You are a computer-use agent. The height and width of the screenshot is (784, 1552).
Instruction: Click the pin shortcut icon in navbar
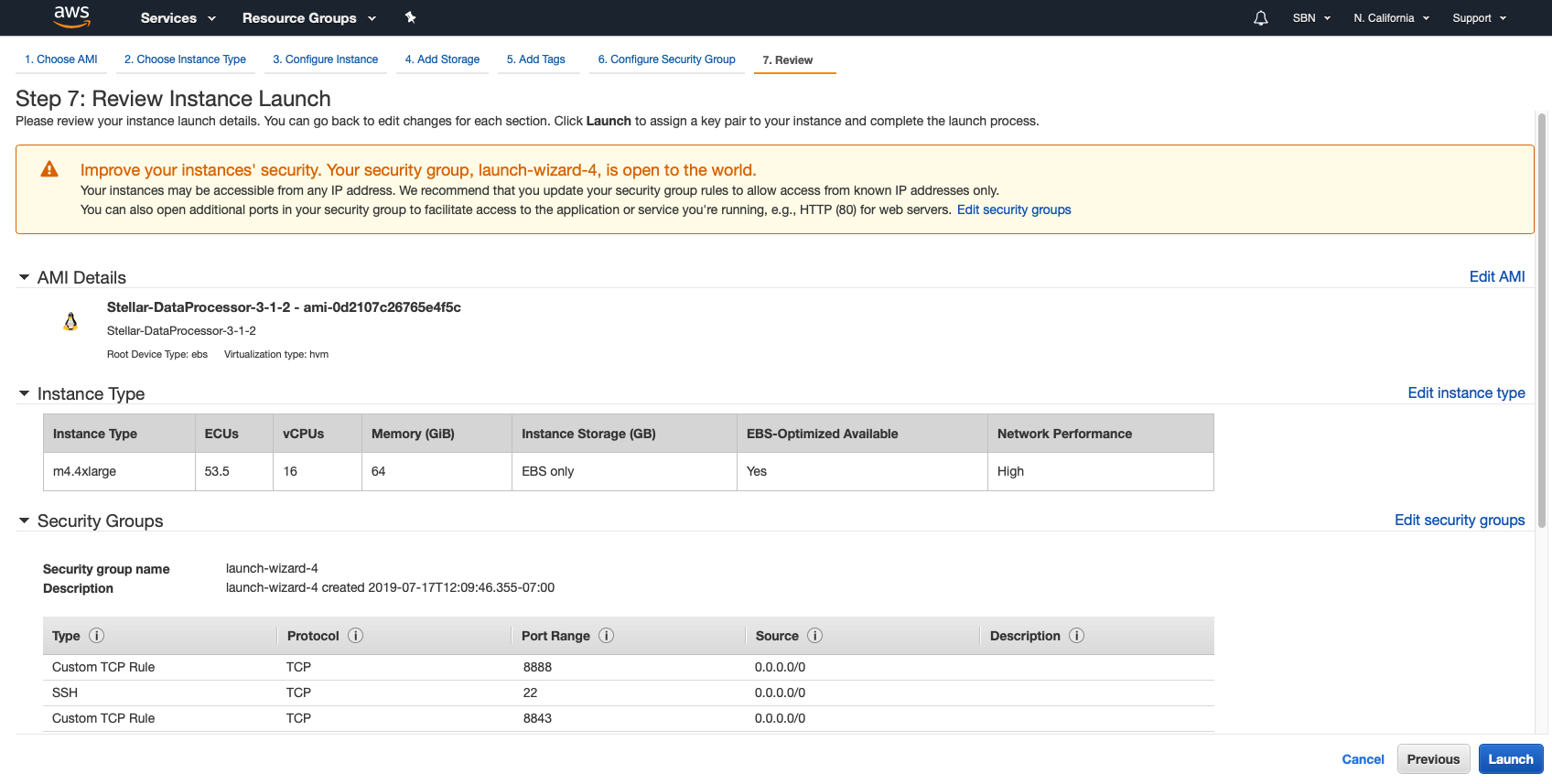click(x=410, y=17)
